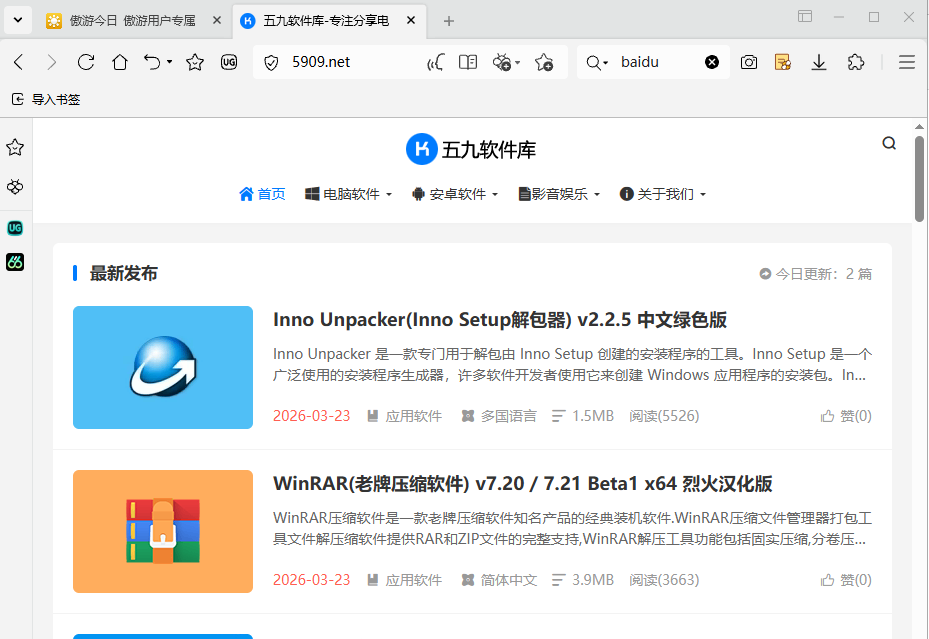Click the site search magnifier icon
The height and width of the screenshot is (639, 929).
(889, 144)
